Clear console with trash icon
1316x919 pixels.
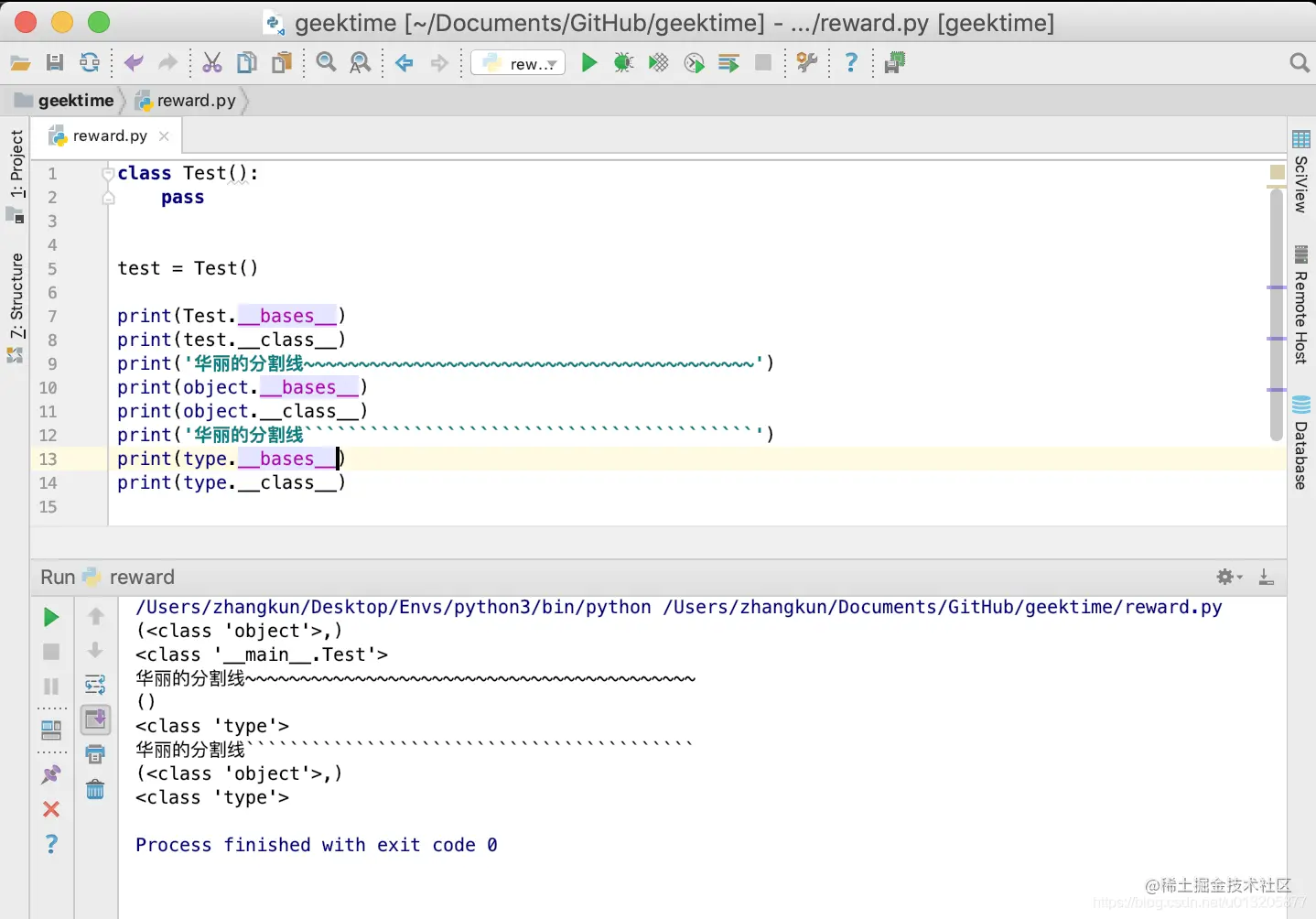95,789
